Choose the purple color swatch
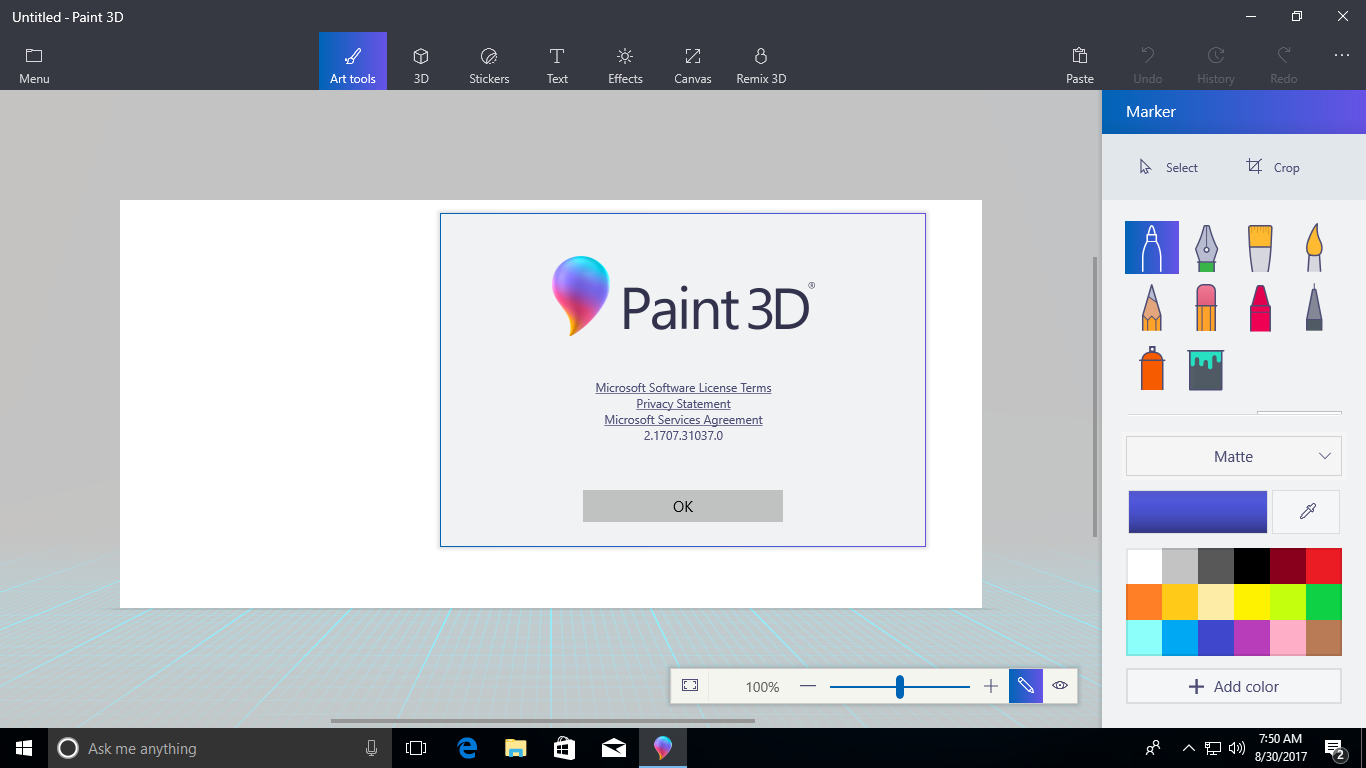The height and width of the screenshot is (768, 1366). pyautogui.click(x=1252, y=638)
